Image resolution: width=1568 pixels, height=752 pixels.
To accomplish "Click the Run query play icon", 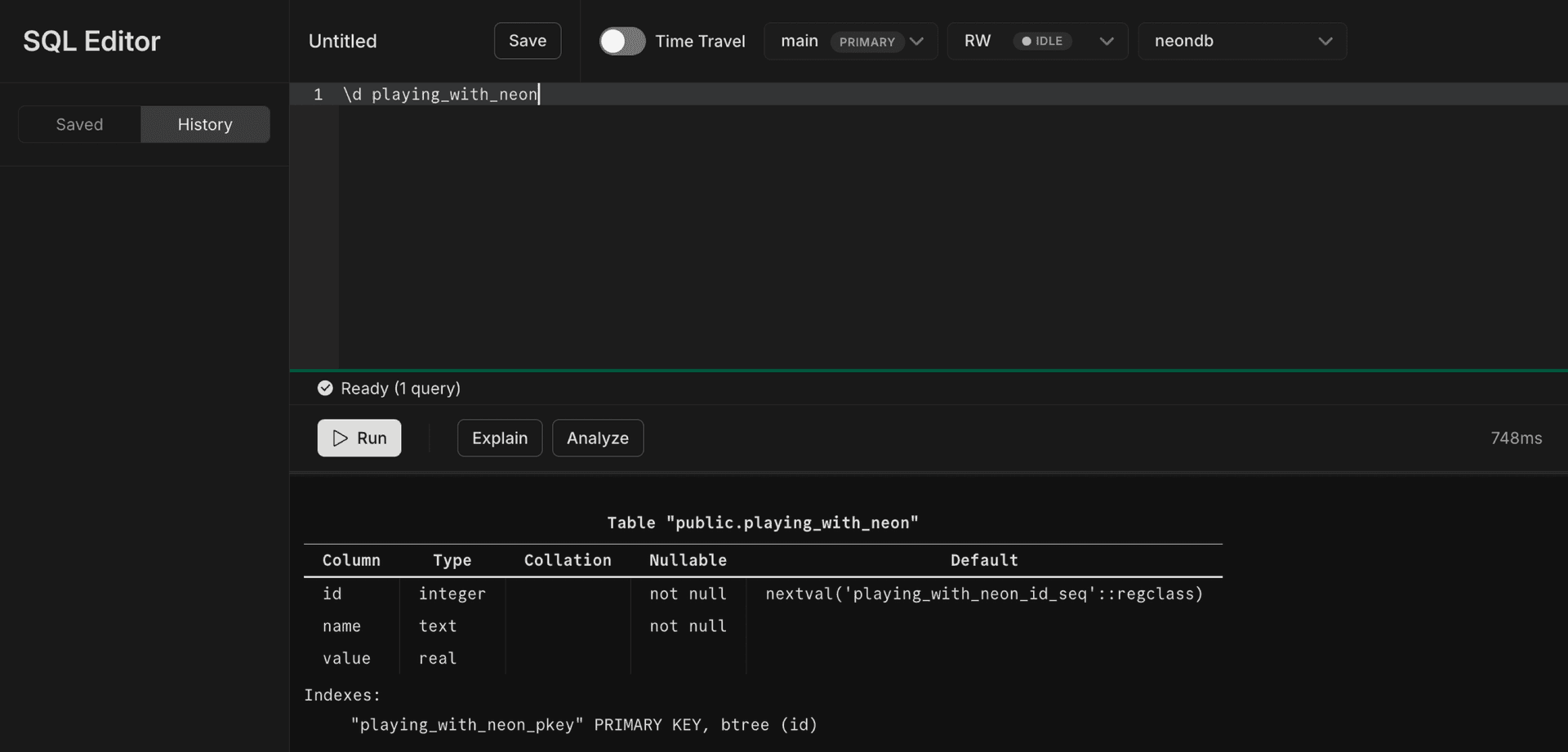I will [x=341, y=438].
